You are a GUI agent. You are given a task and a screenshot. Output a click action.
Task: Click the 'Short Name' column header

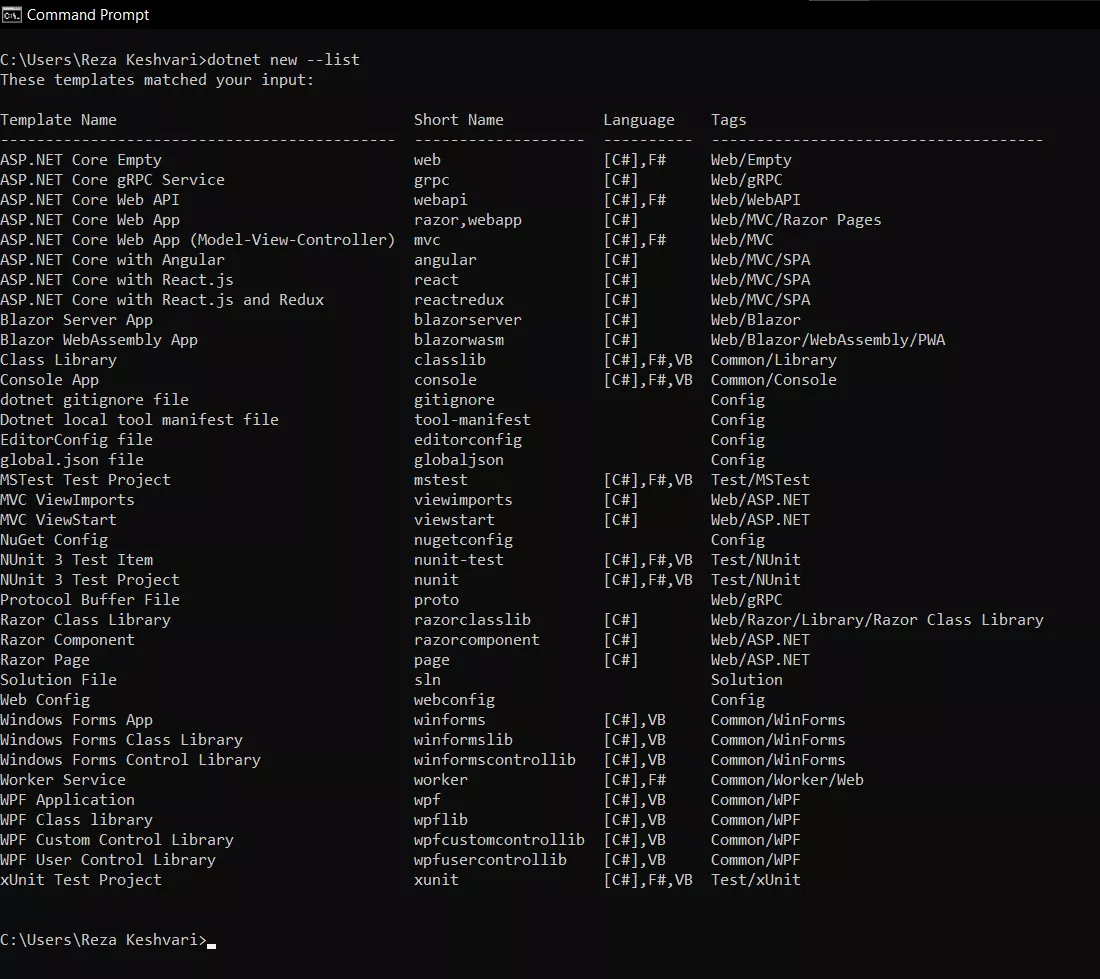[459, 120]
